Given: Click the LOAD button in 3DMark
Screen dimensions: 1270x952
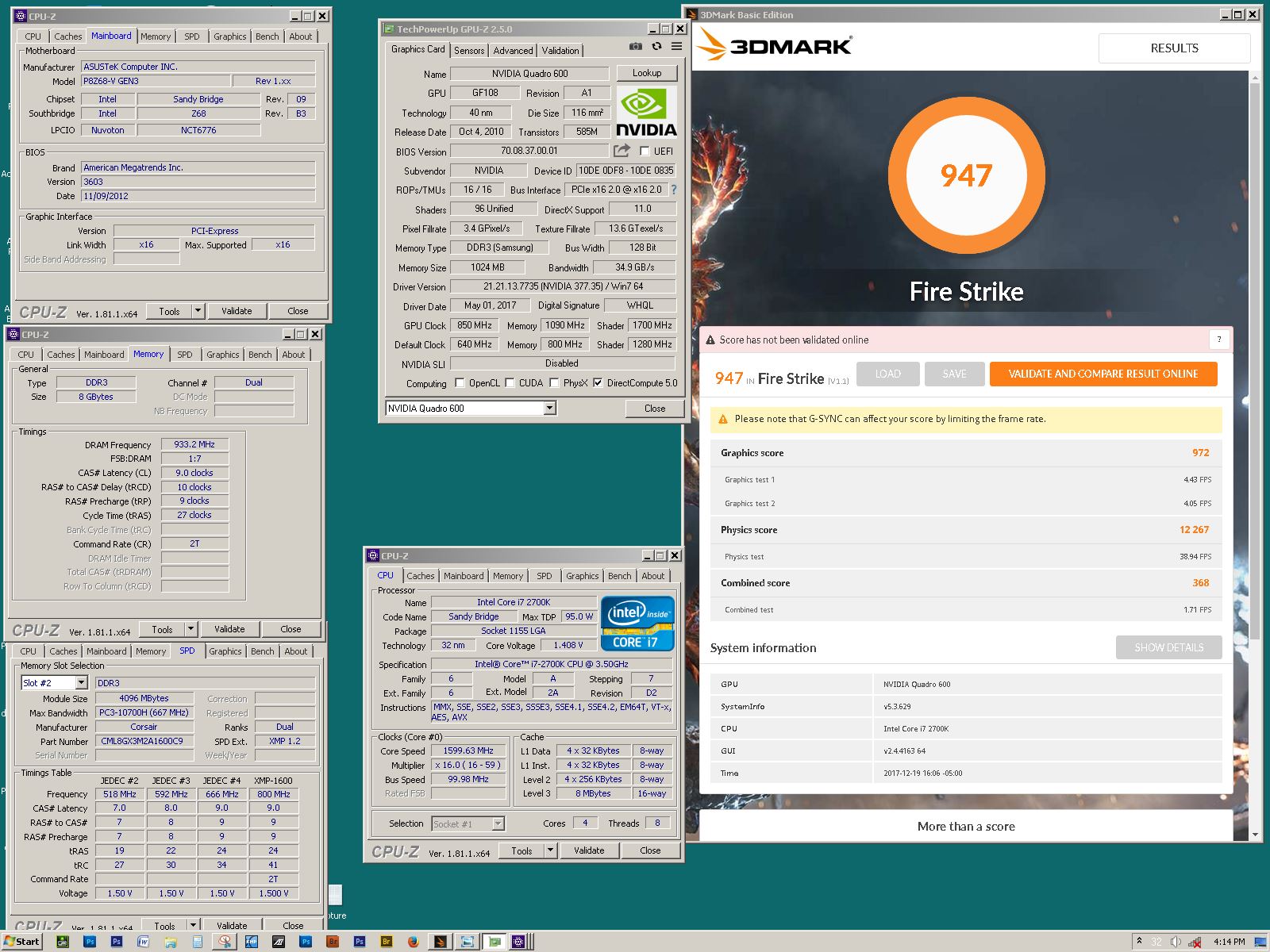Looking at the screenshot, I should (888, 374).
